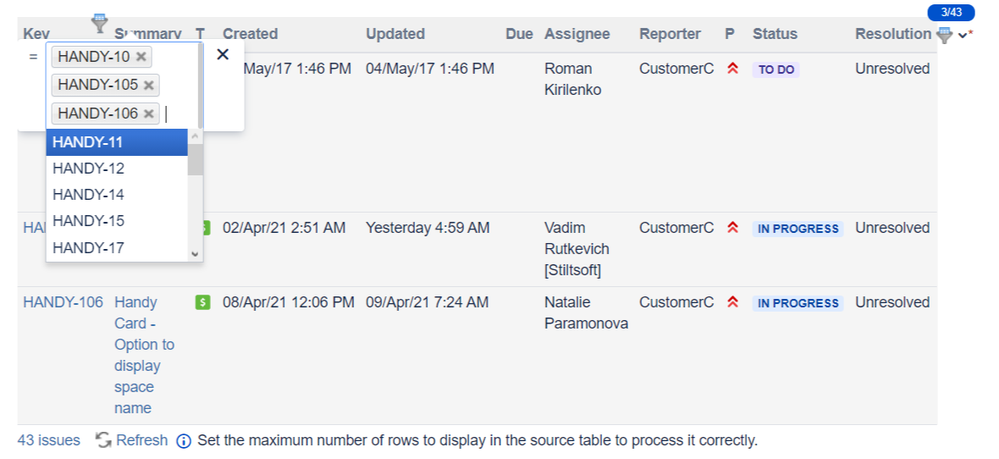Remove the HANDY-10 filter tag
The width and height of the screenshot is (999, 459).
141,57
